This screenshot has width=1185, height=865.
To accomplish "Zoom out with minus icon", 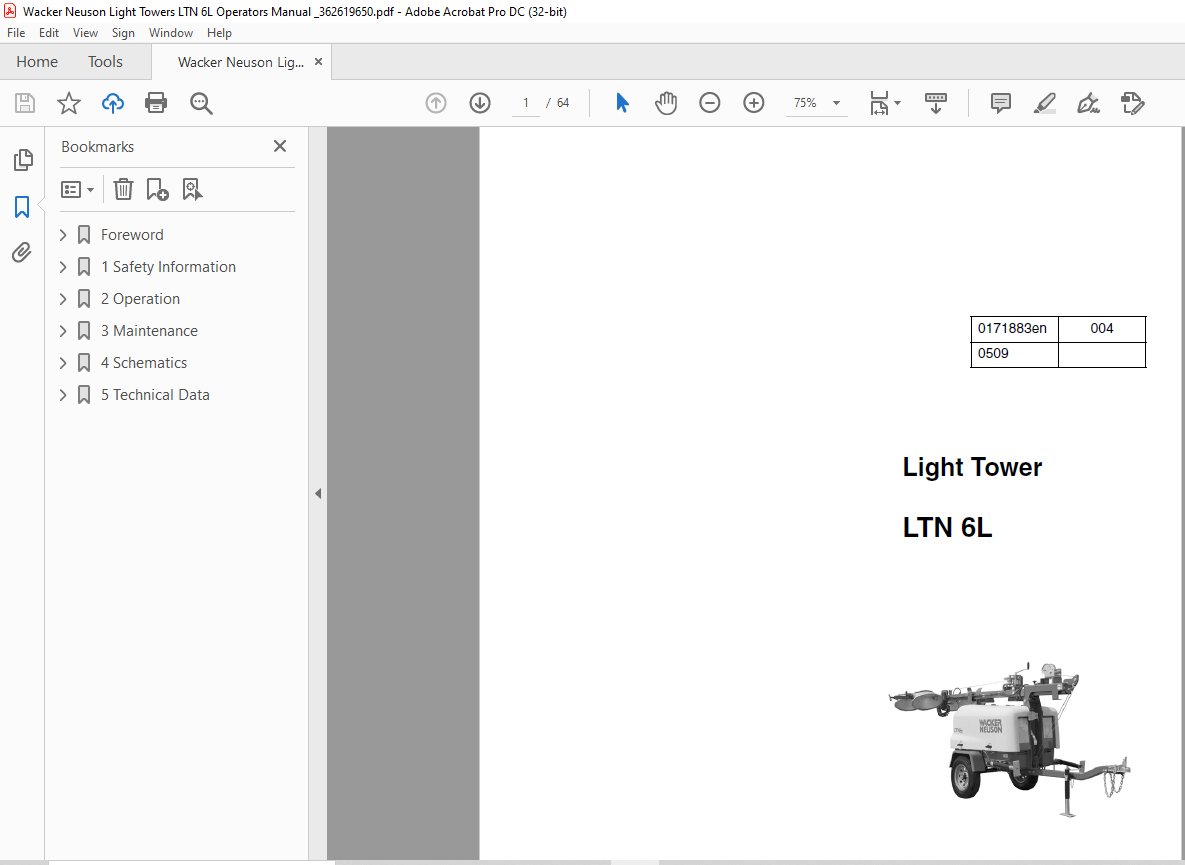I will pyautogui.click(x=710, y=103).
